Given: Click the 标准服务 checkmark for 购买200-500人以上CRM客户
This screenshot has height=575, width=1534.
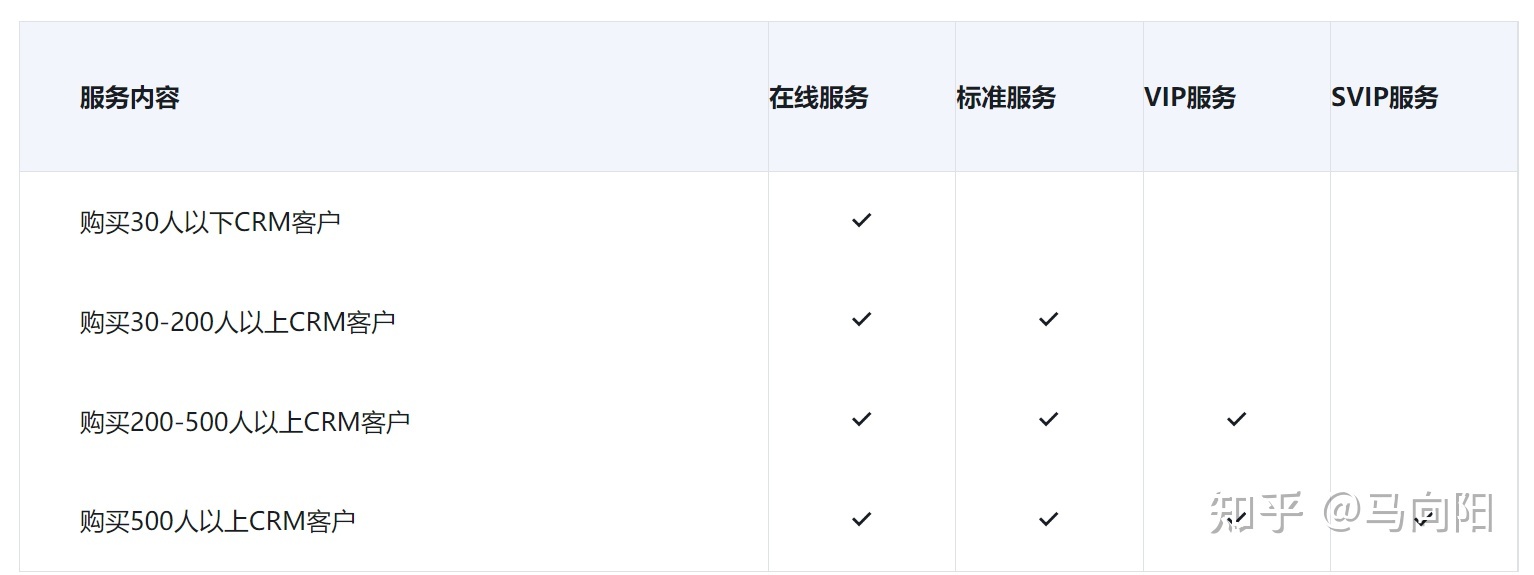Looking at the screenshot, I should (1048, 420).
